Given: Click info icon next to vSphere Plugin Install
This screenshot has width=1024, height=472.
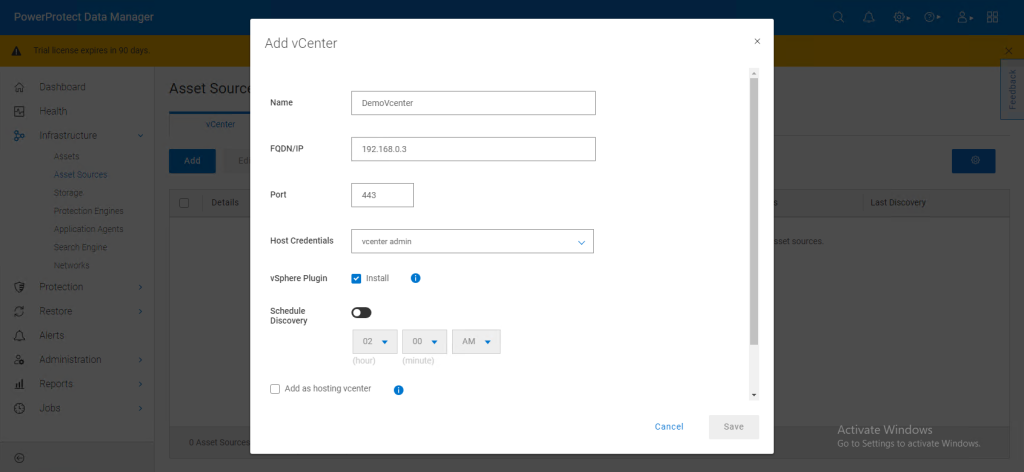Looking at the screenshot, I should pyautogui.click(x=416, y=278).
